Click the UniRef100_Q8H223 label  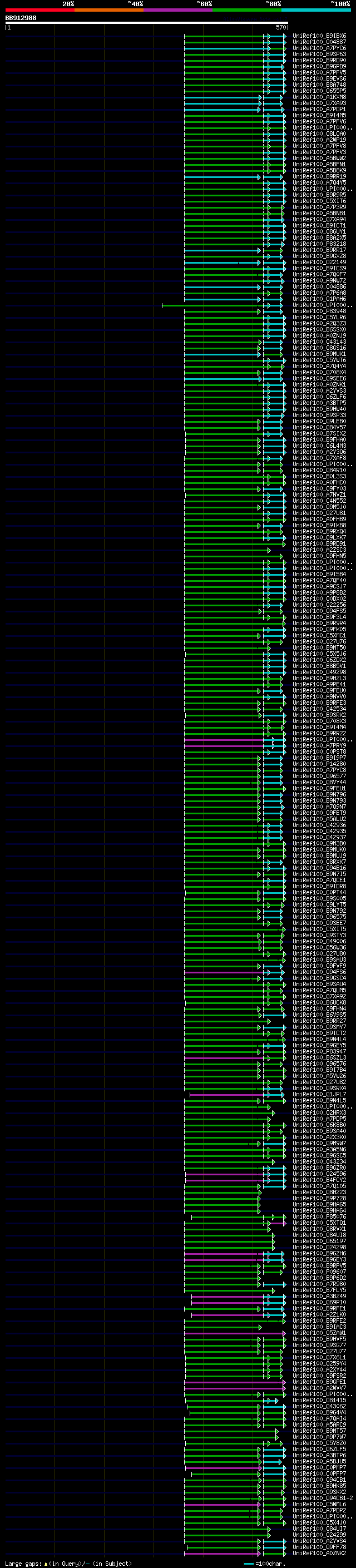[x=319, y=1192]
